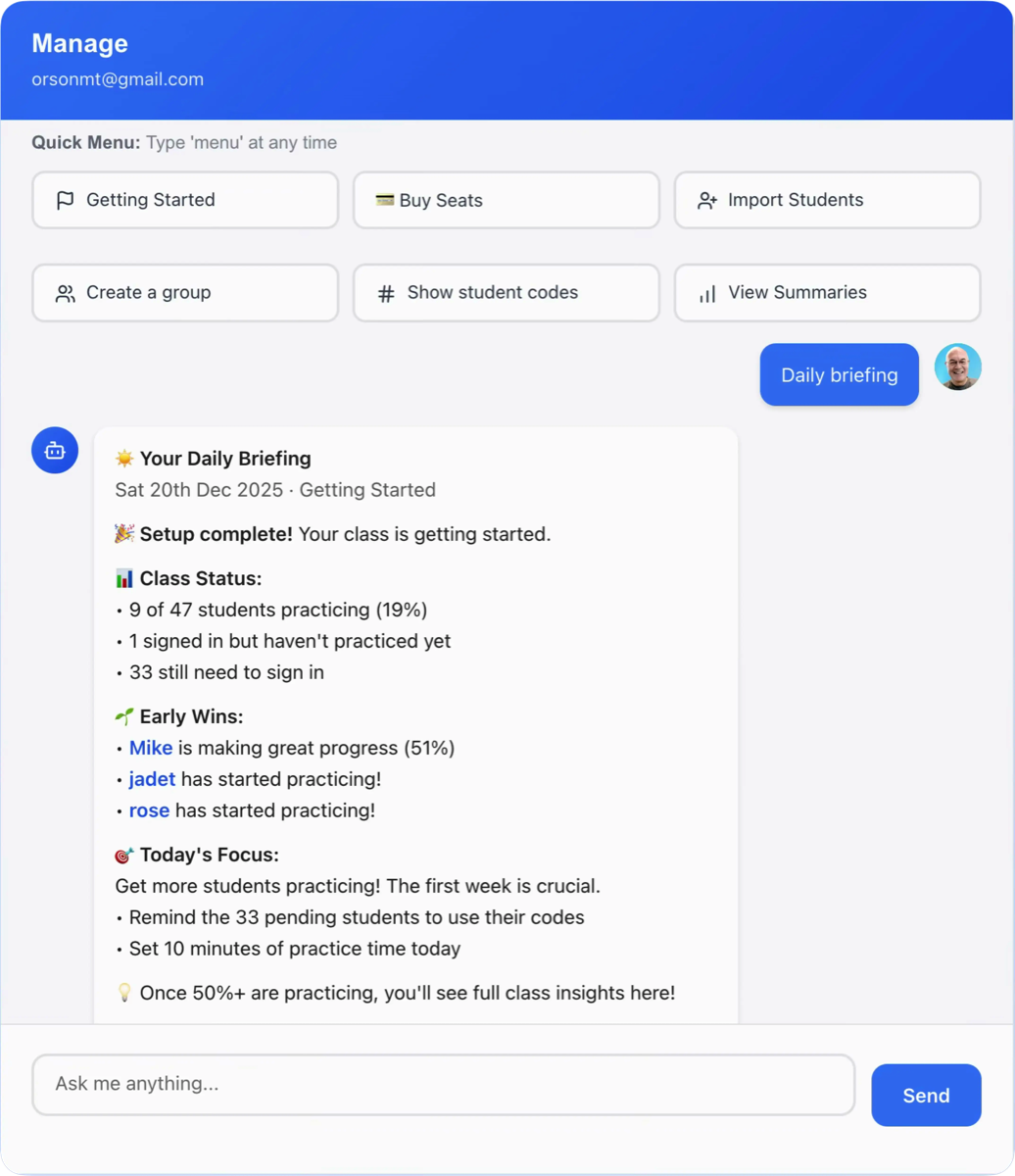Screen dimensions: 1015x1176
Task: Open the jadet student link
Action: 152,779
